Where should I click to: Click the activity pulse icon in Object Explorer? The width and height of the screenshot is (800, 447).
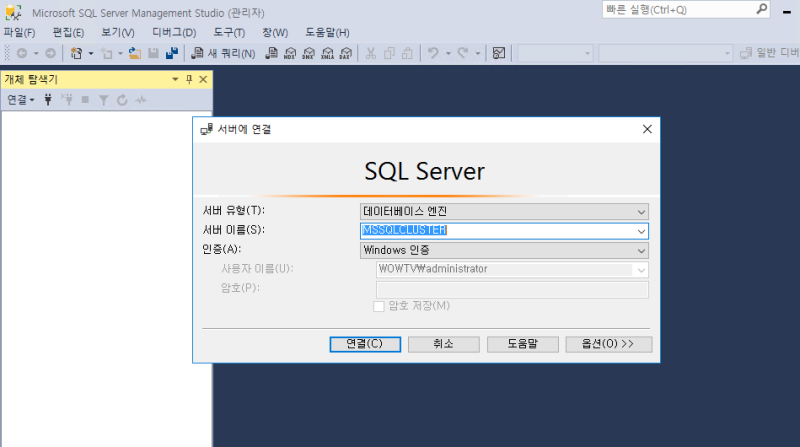(141, 100)
